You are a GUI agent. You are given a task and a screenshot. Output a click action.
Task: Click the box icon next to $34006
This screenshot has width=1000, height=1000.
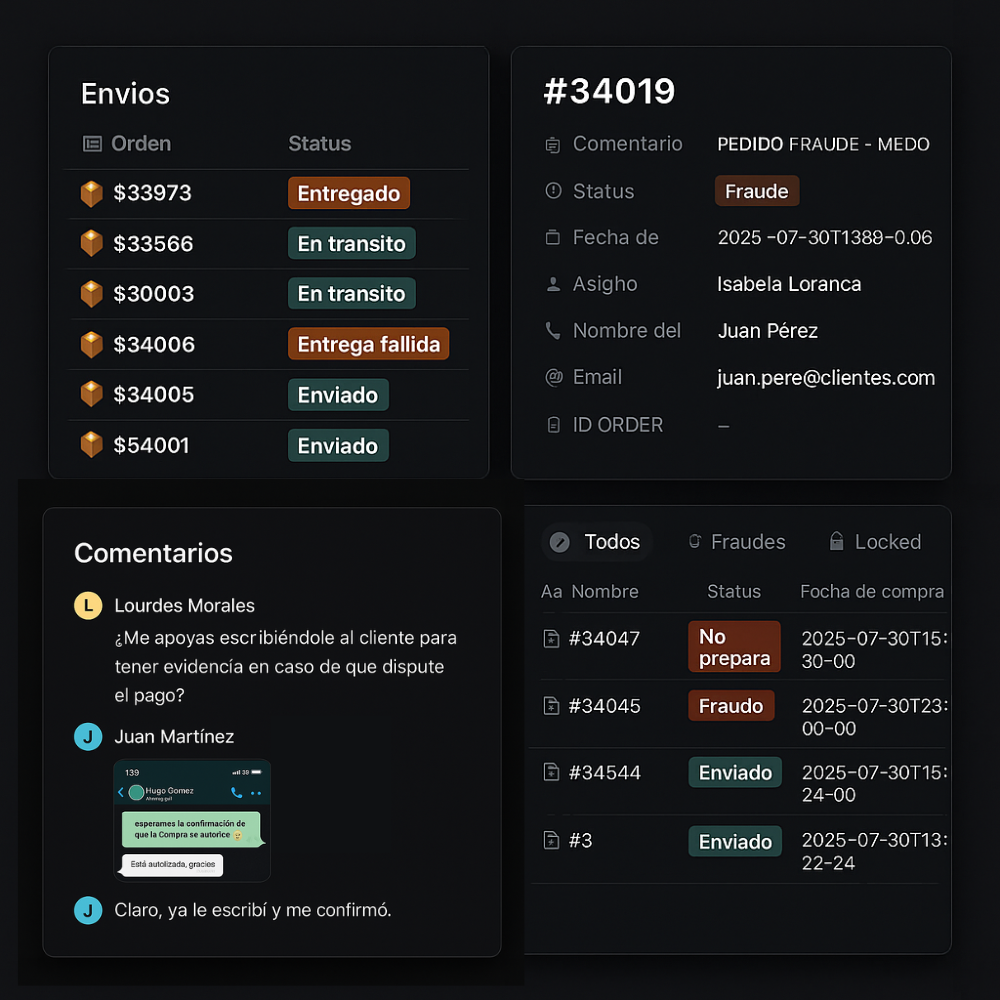pos(92,345)
